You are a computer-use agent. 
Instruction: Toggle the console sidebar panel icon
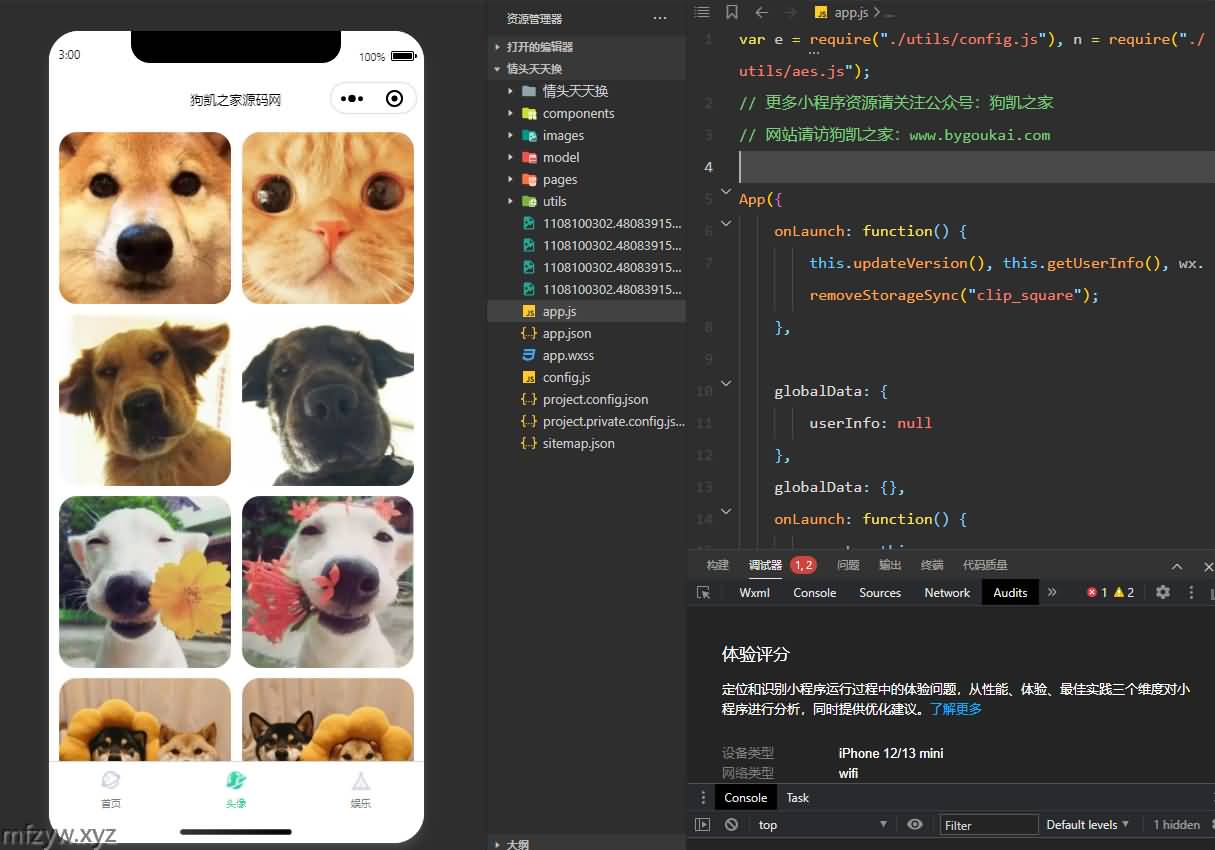[703, 825]
